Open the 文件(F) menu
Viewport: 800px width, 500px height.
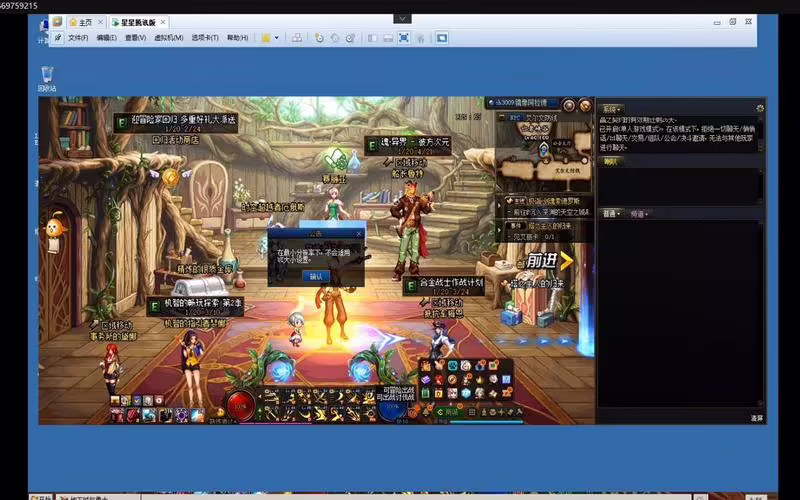pyautogui.click(x=78, y=38)
